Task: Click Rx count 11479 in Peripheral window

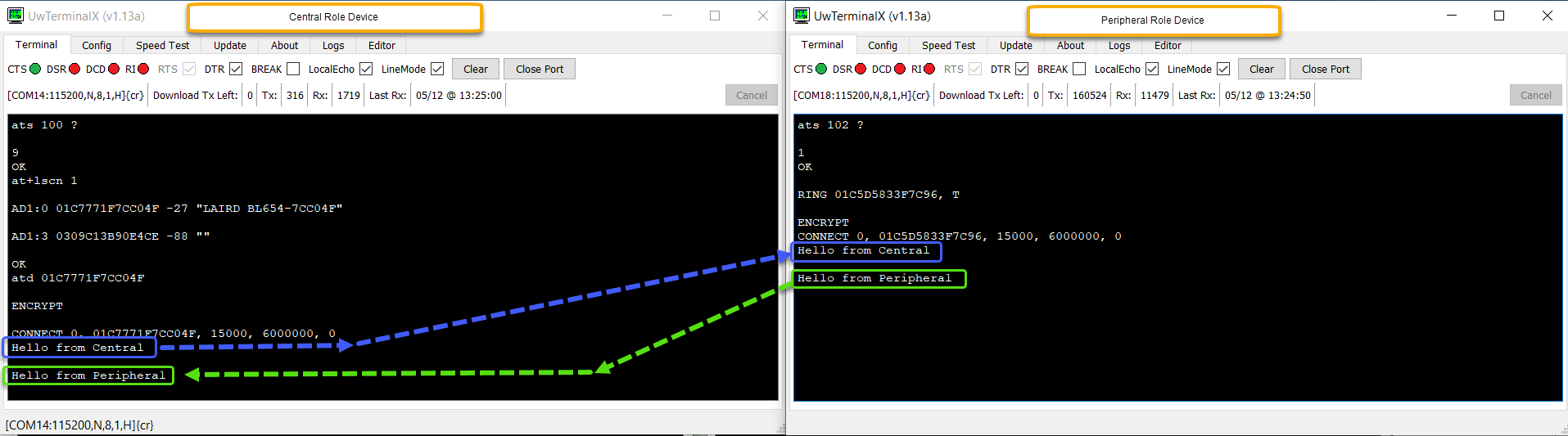Action: coord(1155,95)
